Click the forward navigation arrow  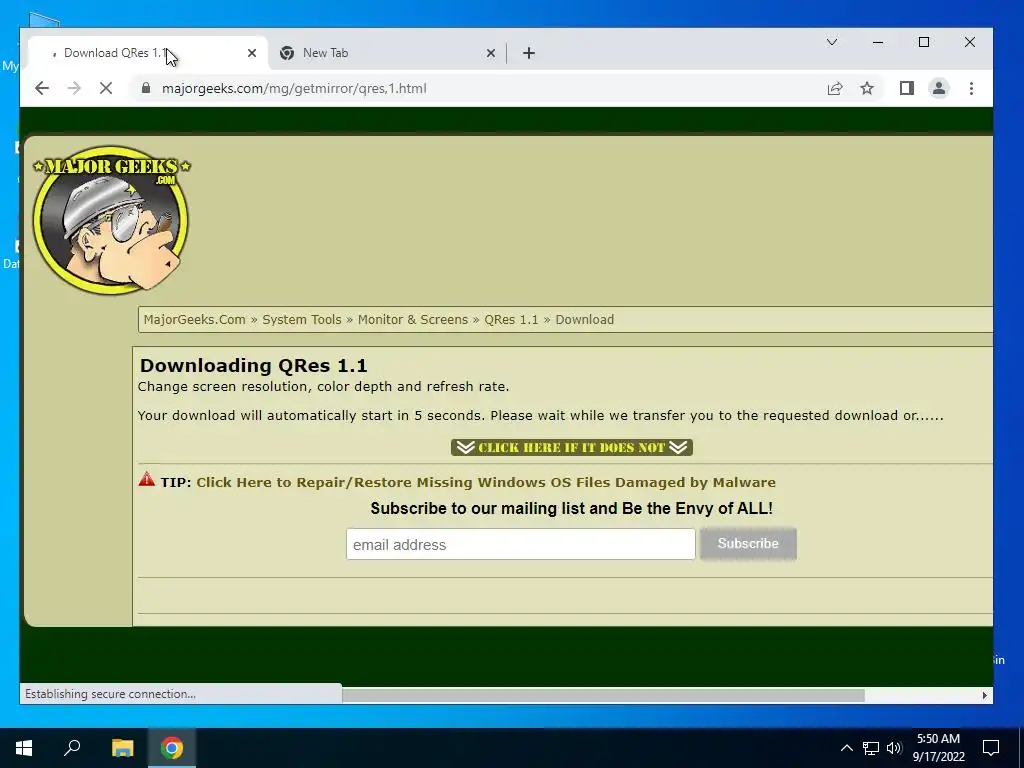pyautogui.click(x=74, y=88)
